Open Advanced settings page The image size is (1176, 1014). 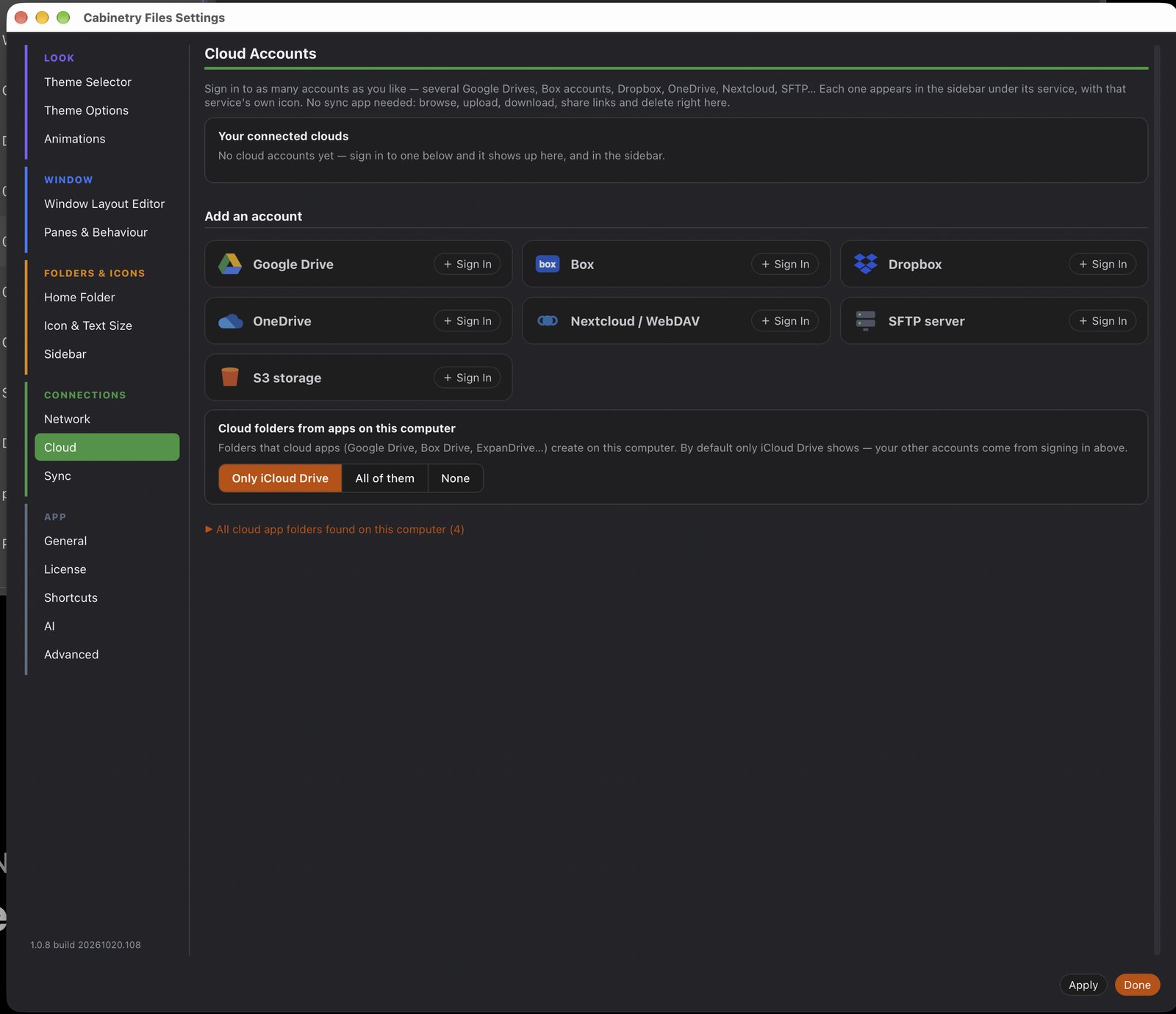[107, 655]
